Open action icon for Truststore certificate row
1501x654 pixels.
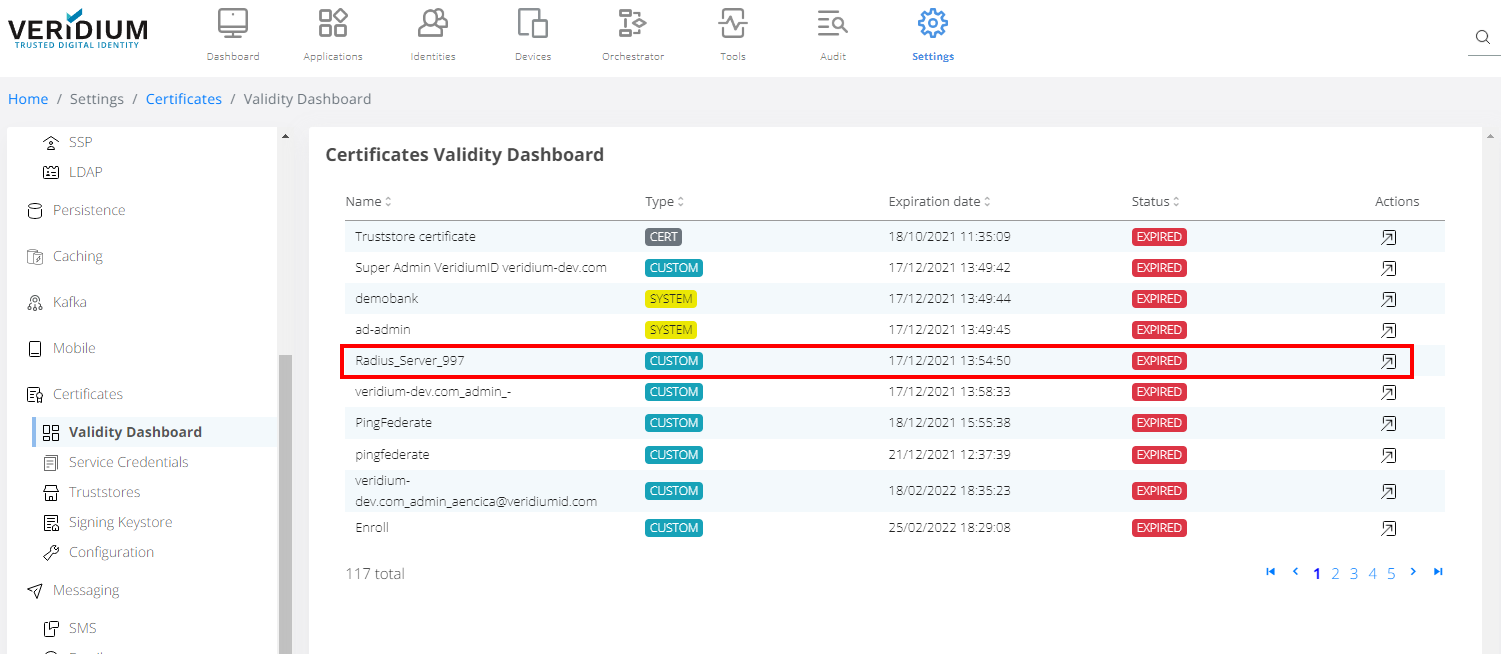1388,237
